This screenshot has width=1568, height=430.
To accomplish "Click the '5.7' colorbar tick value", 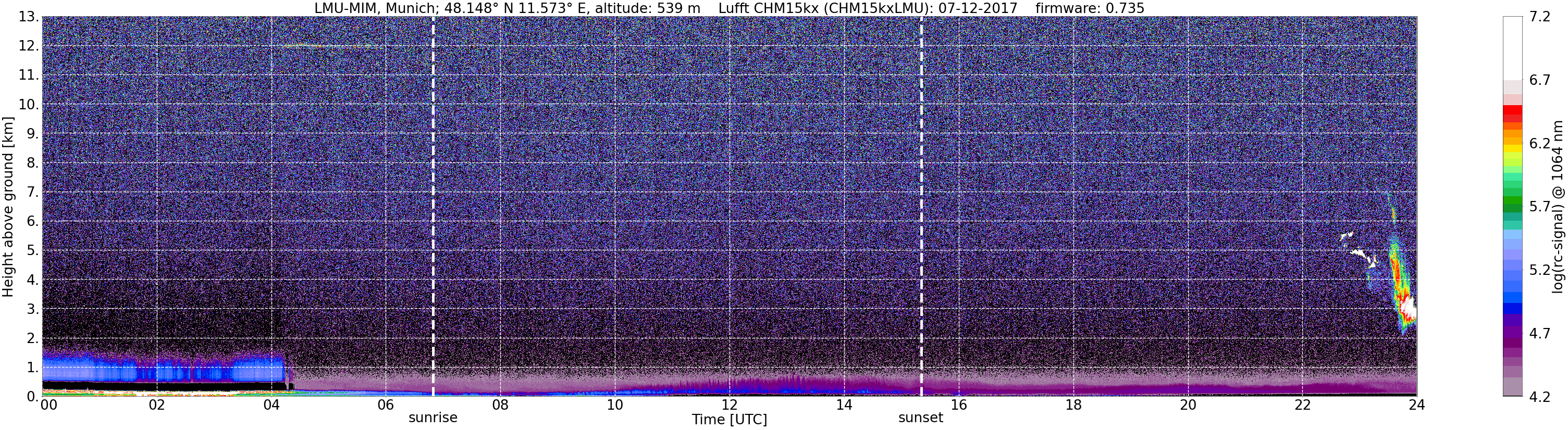I will pos(1539,207).
